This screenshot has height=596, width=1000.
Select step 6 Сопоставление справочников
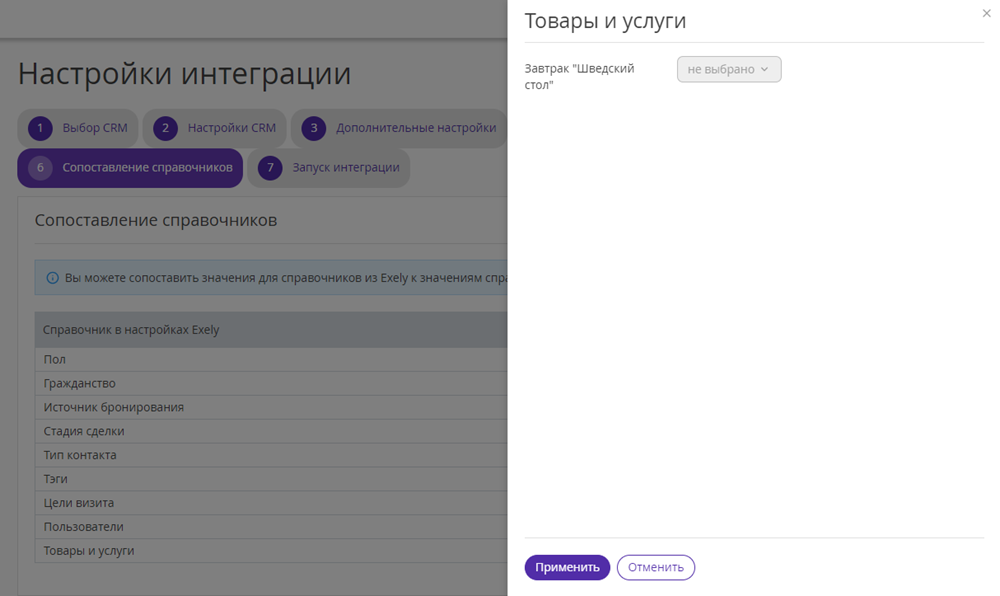(130, 168)
